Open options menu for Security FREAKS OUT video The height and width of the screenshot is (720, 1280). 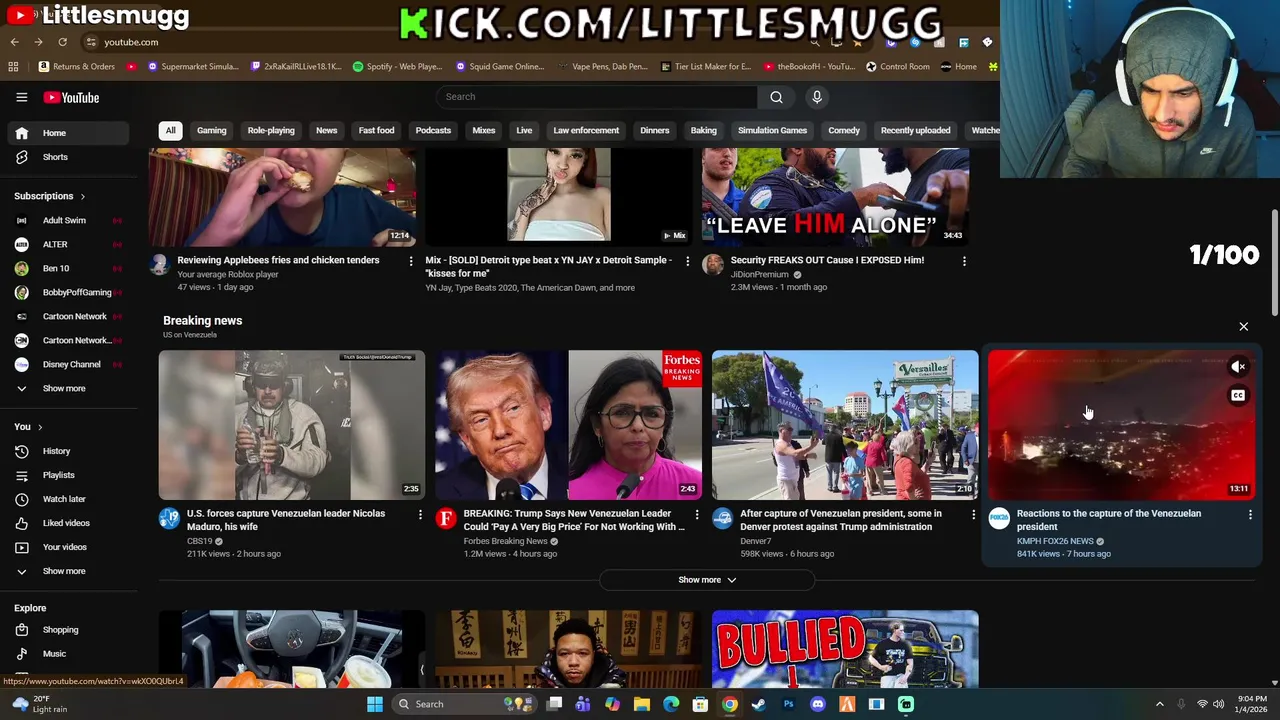pos(964,261)
